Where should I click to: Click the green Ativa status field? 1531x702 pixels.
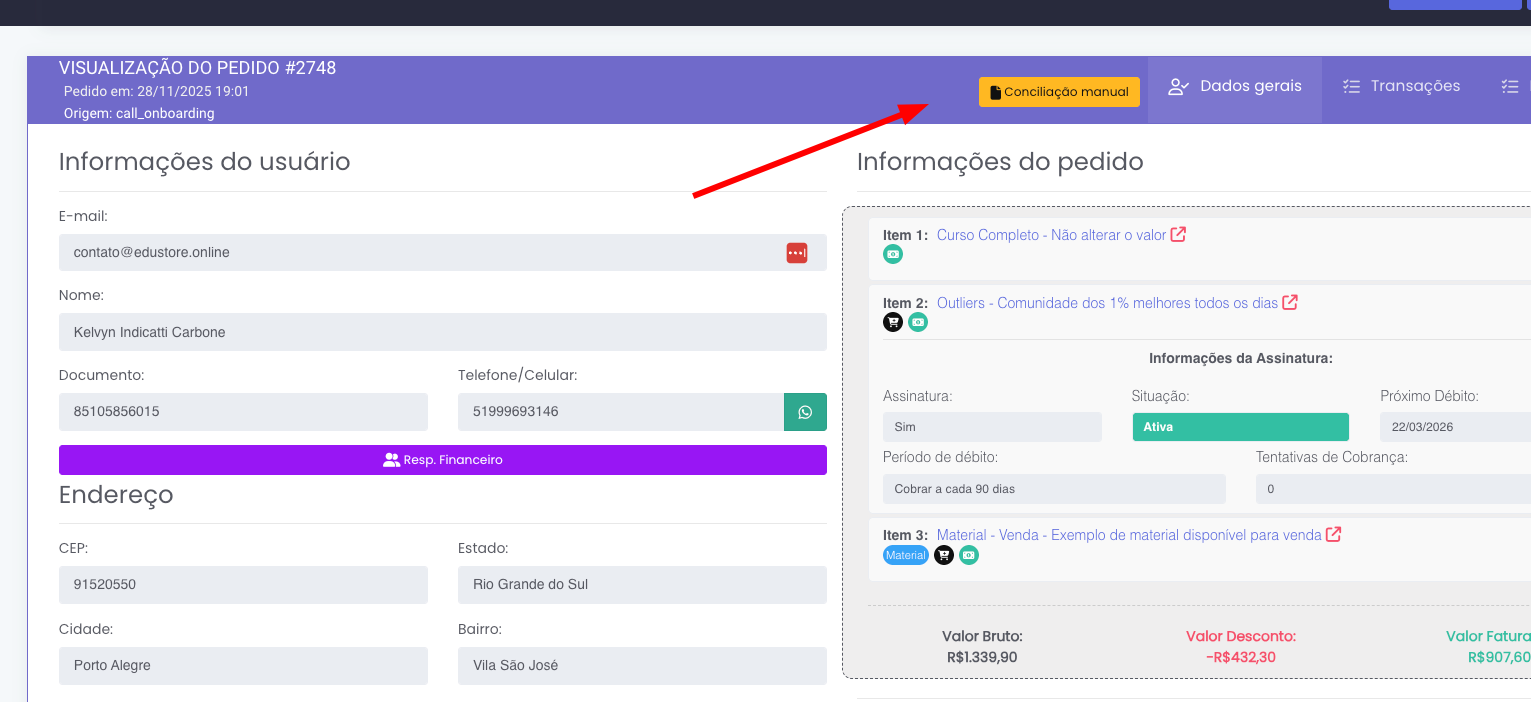(x=1240, y=427)
